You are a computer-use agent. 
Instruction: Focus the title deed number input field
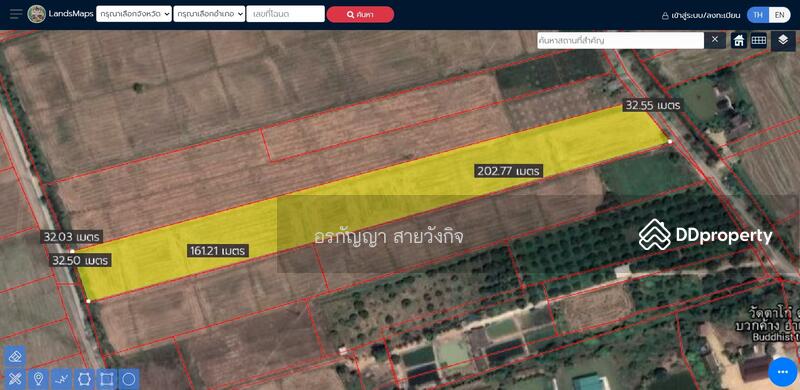click(286, 14)
